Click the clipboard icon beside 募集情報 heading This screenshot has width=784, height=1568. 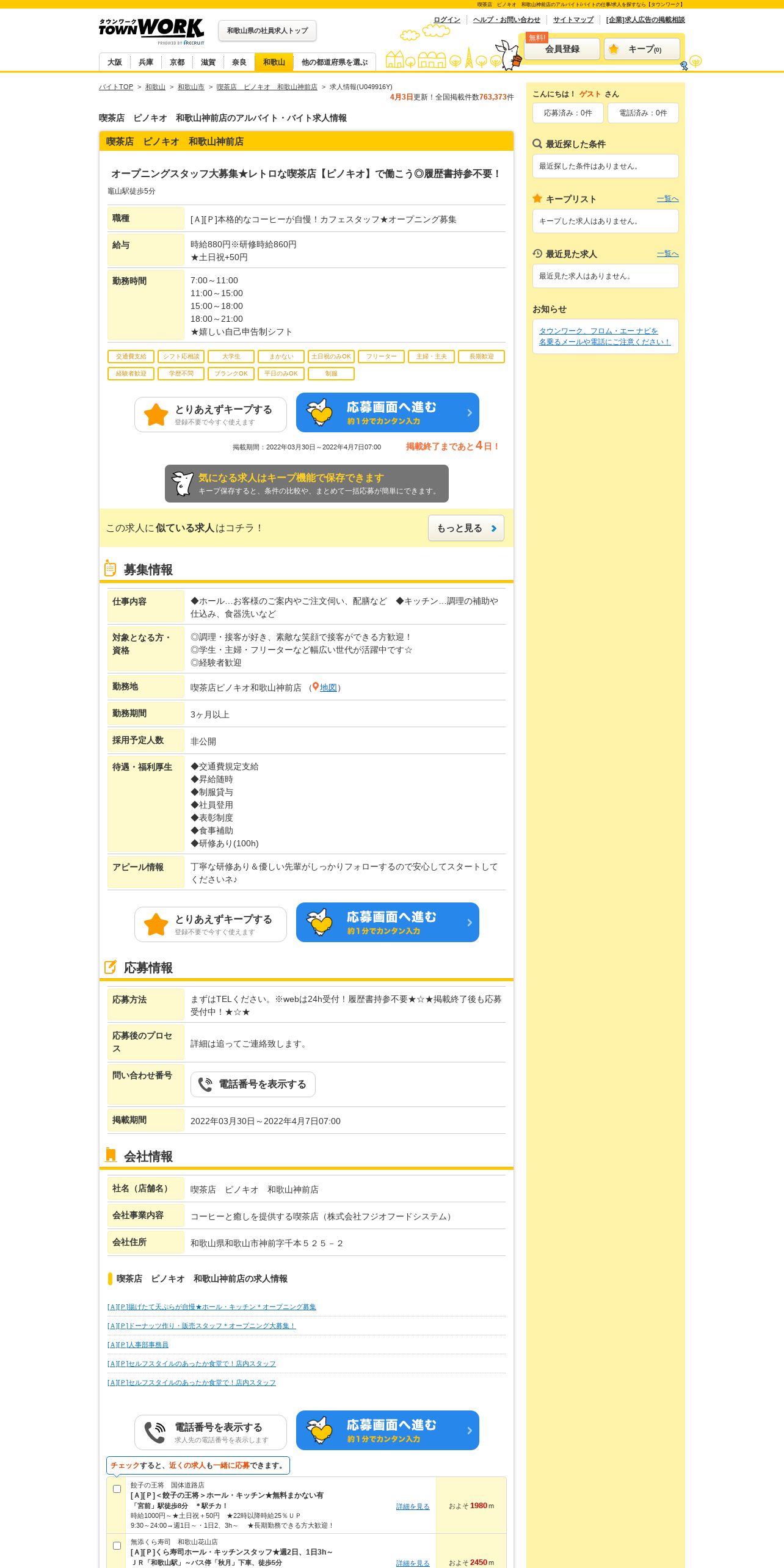pos(110,568)
